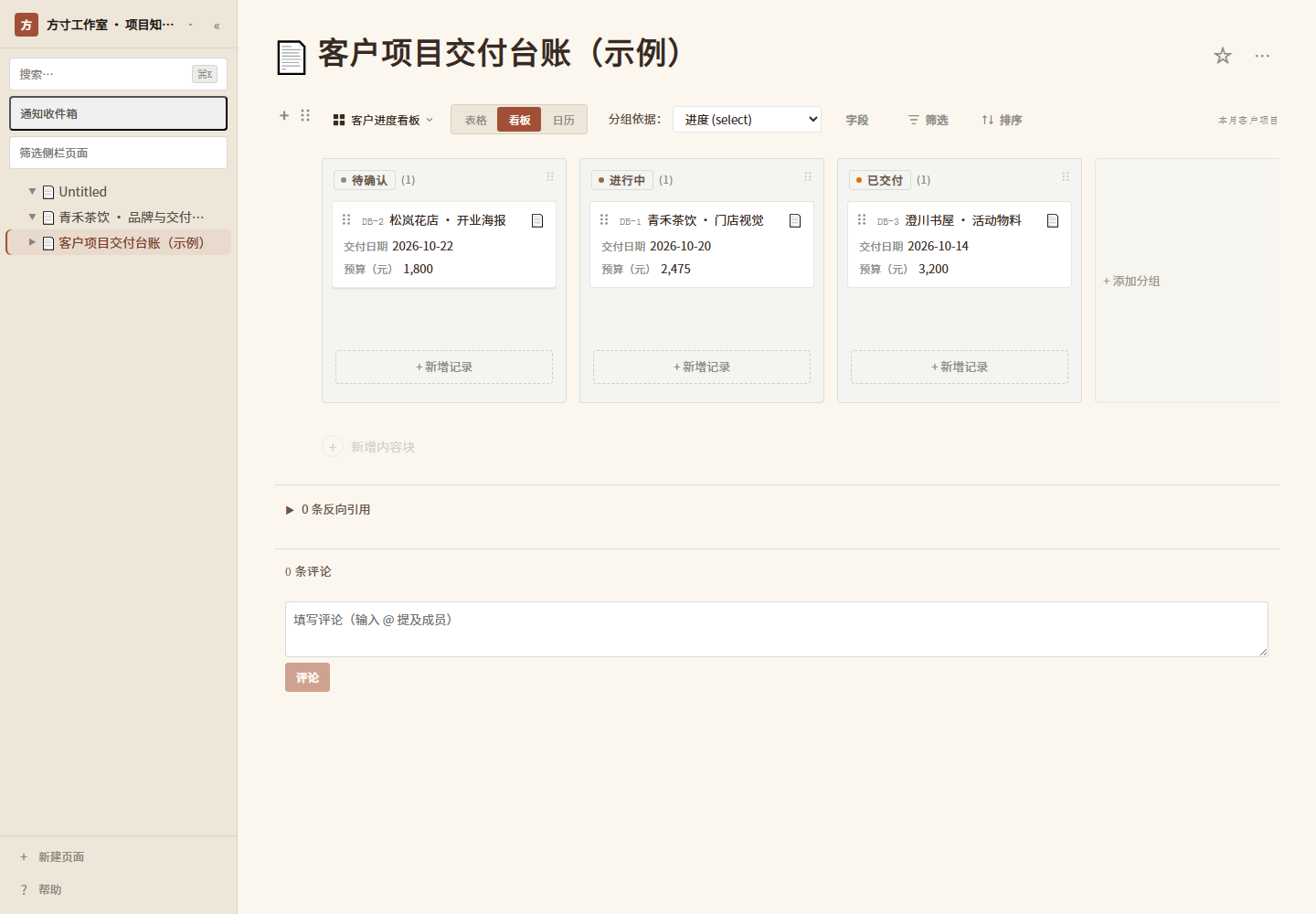Collapse the sidebar with the « icon

coord(217,26)
